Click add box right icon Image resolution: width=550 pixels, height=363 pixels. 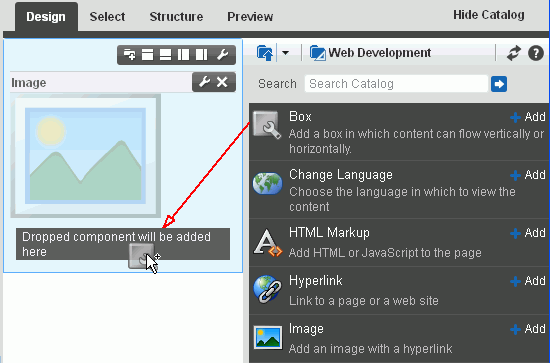[202, 55]
